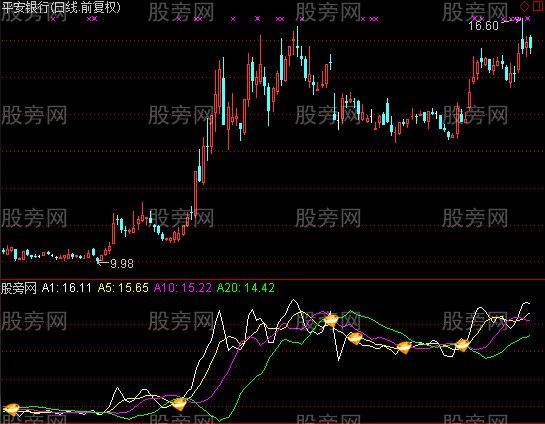Screen dimensions: 545x424
Task: Click the yellow A5: 15.65 indicator value
Action: point(123,288)
